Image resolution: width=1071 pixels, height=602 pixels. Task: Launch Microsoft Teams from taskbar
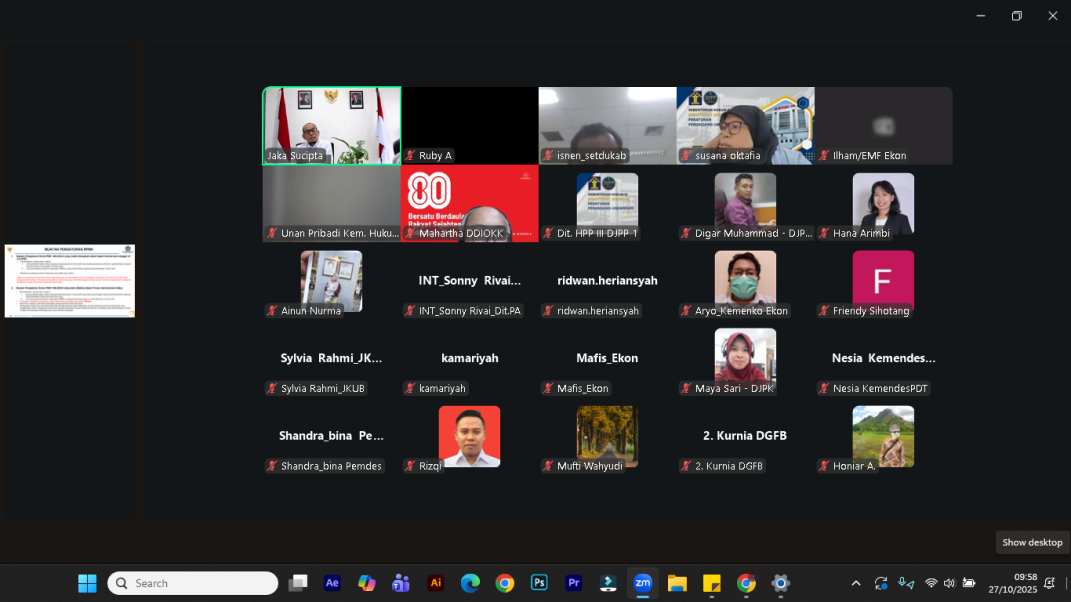(x=401, y=583)
